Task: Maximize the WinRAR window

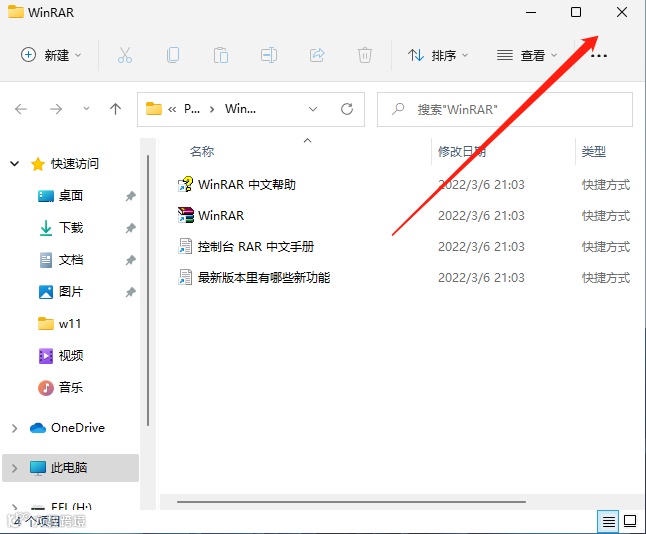Action: tap(576, 12)
